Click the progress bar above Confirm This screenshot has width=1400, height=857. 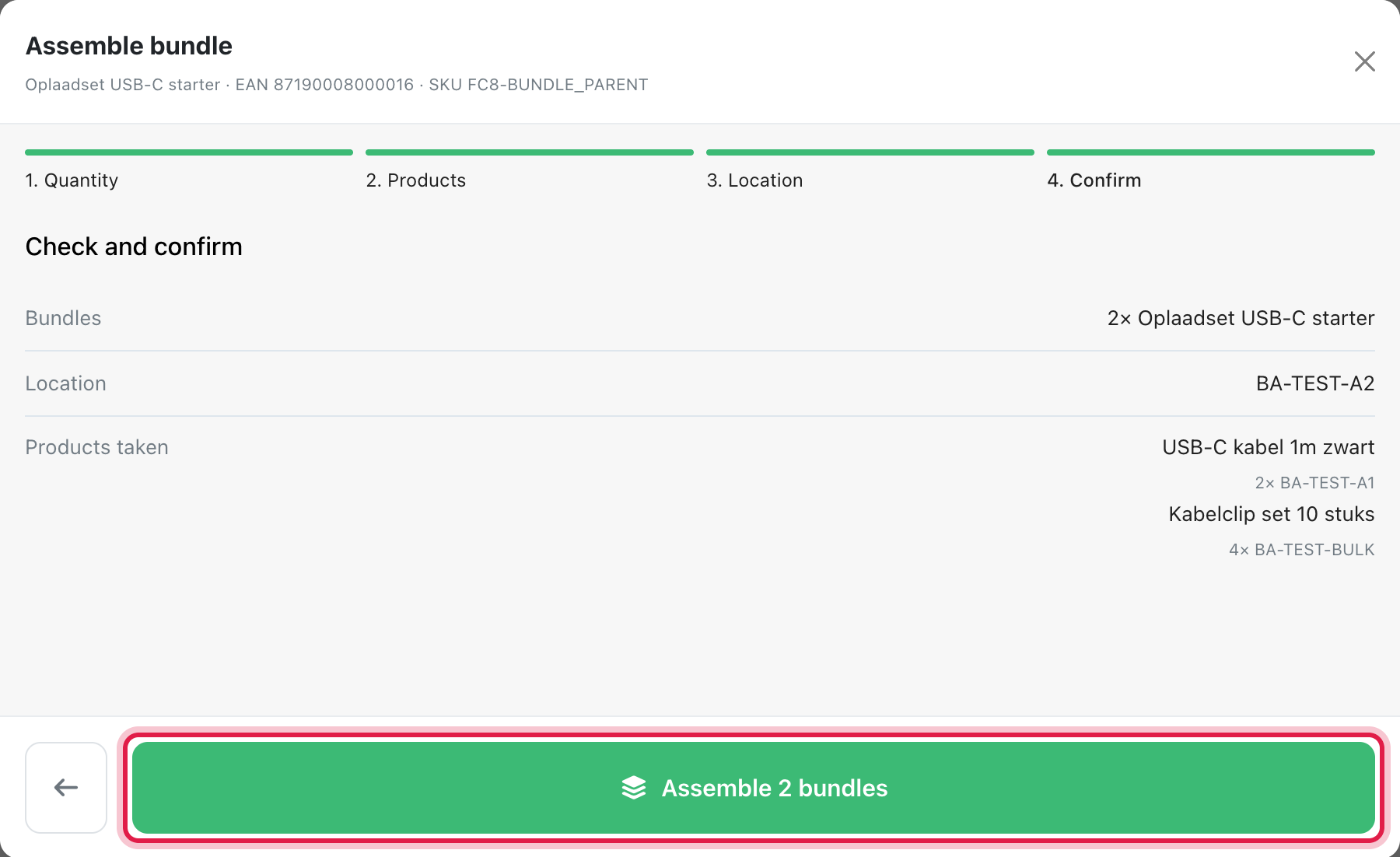tap(1211, 152)
